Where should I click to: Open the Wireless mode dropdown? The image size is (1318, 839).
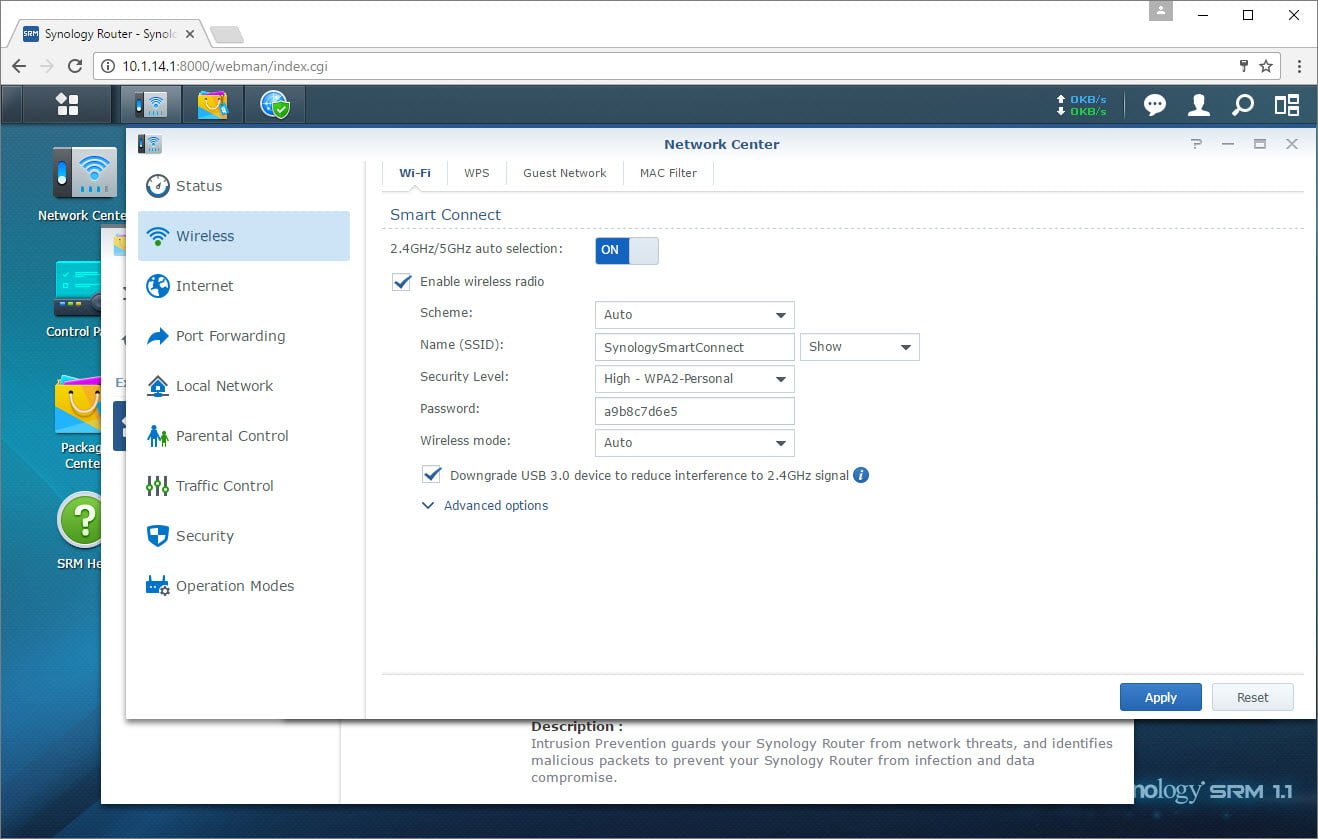[694, 442]
